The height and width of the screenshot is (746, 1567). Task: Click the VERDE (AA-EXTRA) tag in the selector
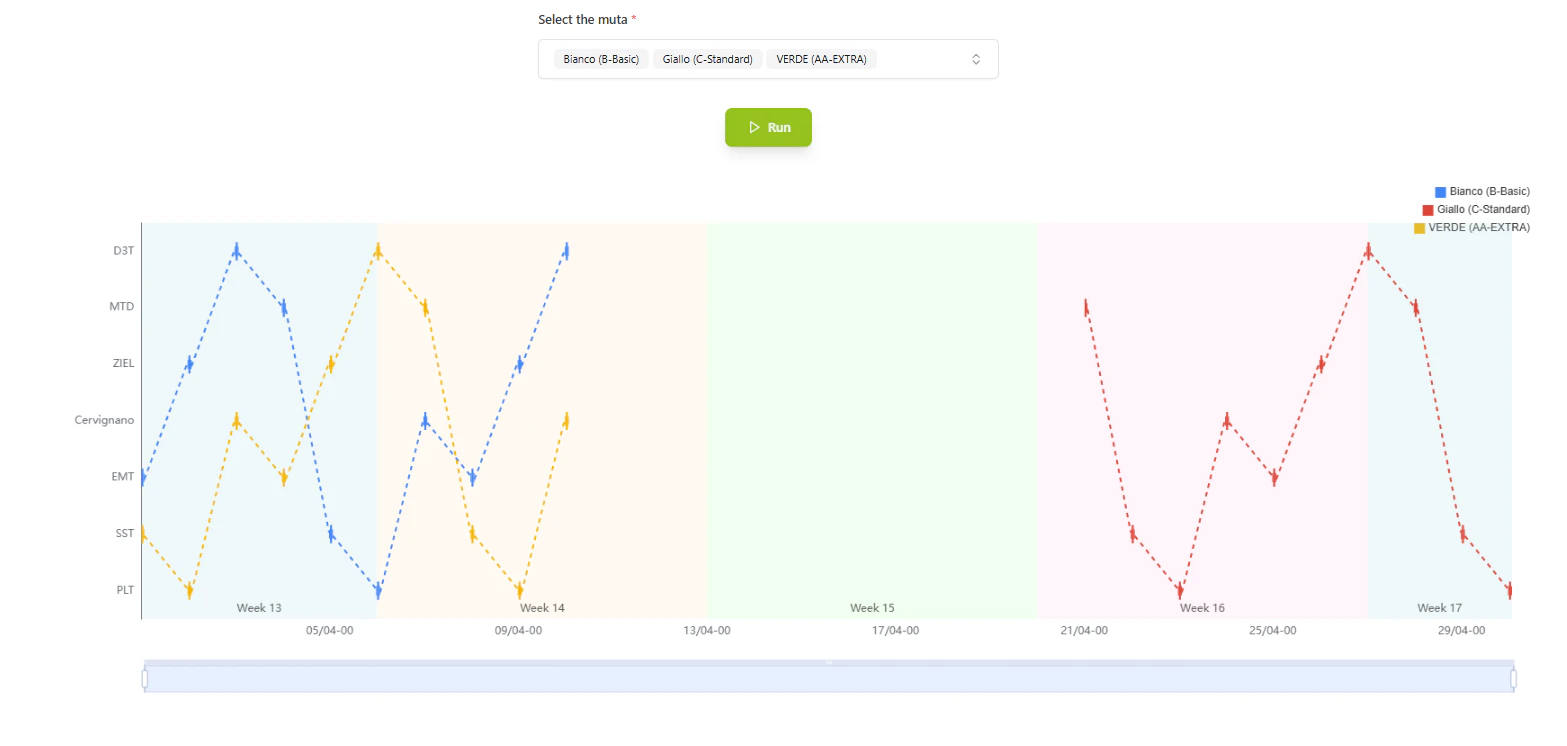click(x=821, y=59)
